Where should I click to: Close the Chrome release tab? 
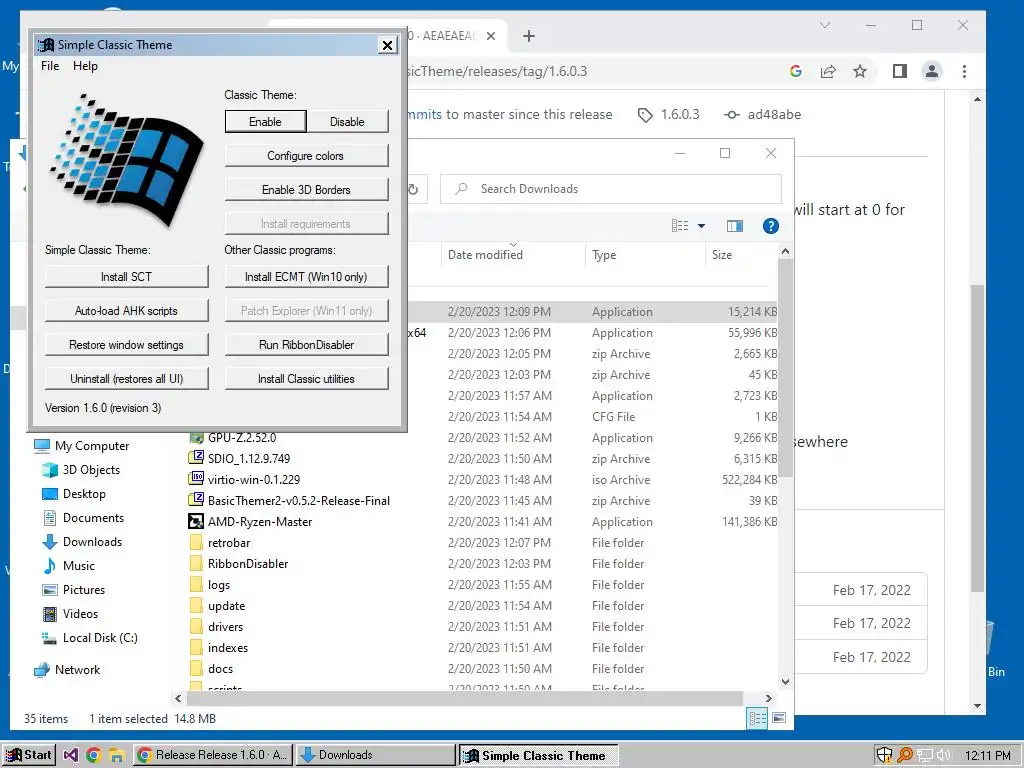coord(491,36)
